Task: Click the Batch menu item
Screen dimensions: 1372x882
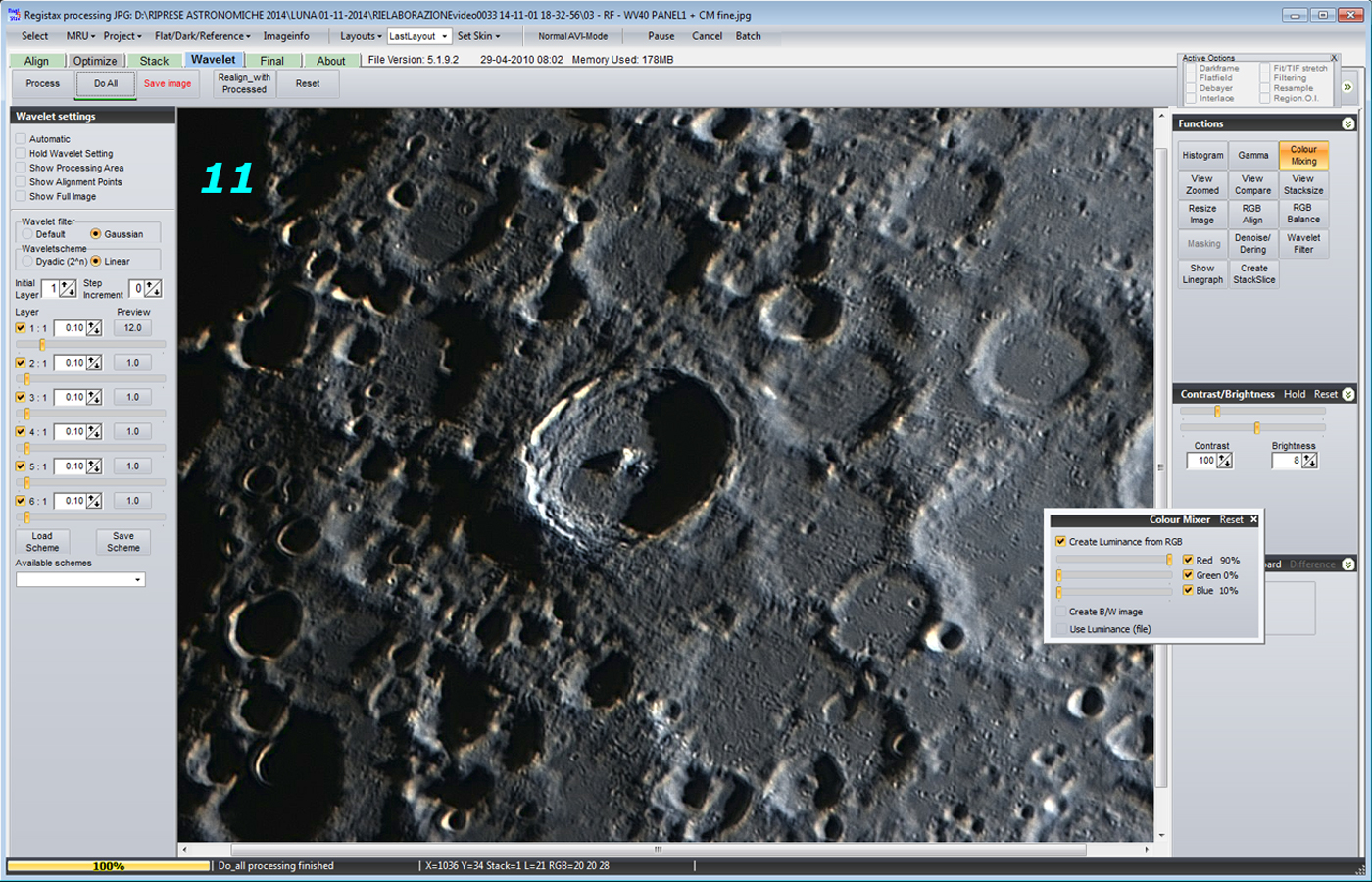Action: point(748,36)
